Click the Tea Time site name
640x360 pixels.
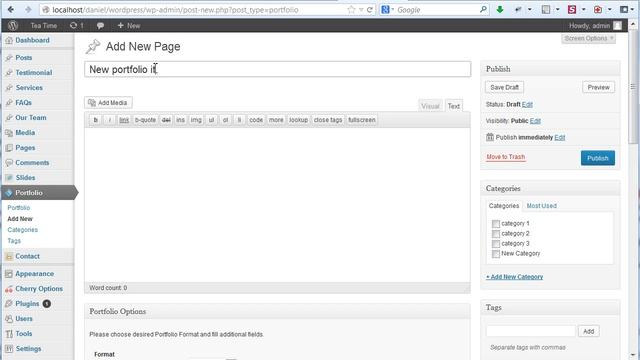tap(44, 25)
